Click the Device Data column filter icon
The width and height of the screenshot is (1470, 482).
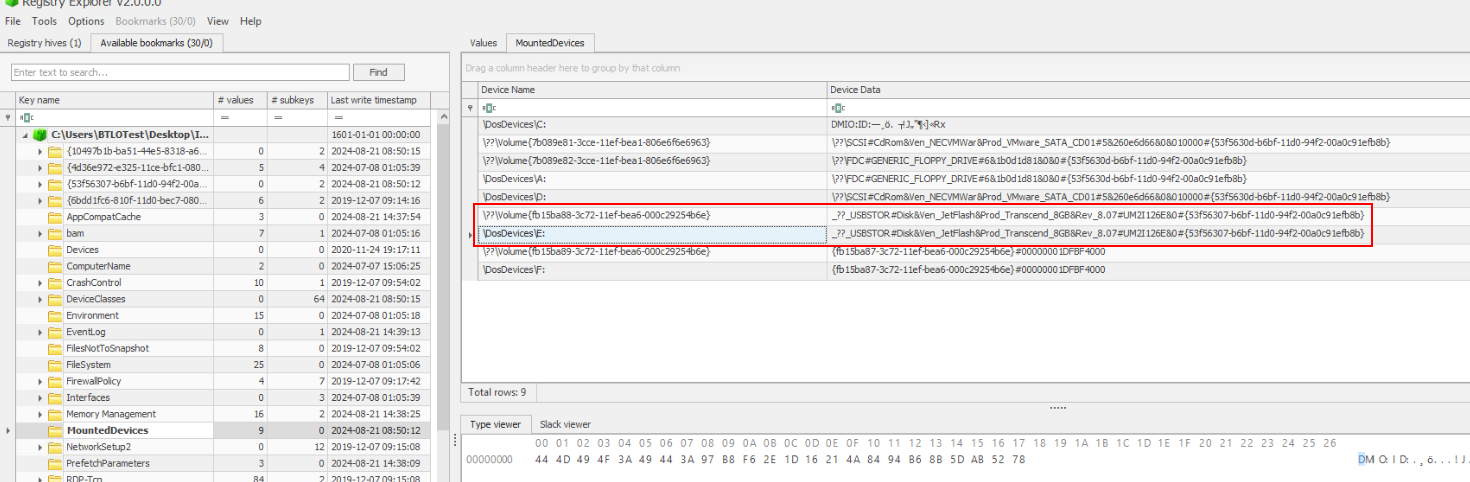pos(837,107)
